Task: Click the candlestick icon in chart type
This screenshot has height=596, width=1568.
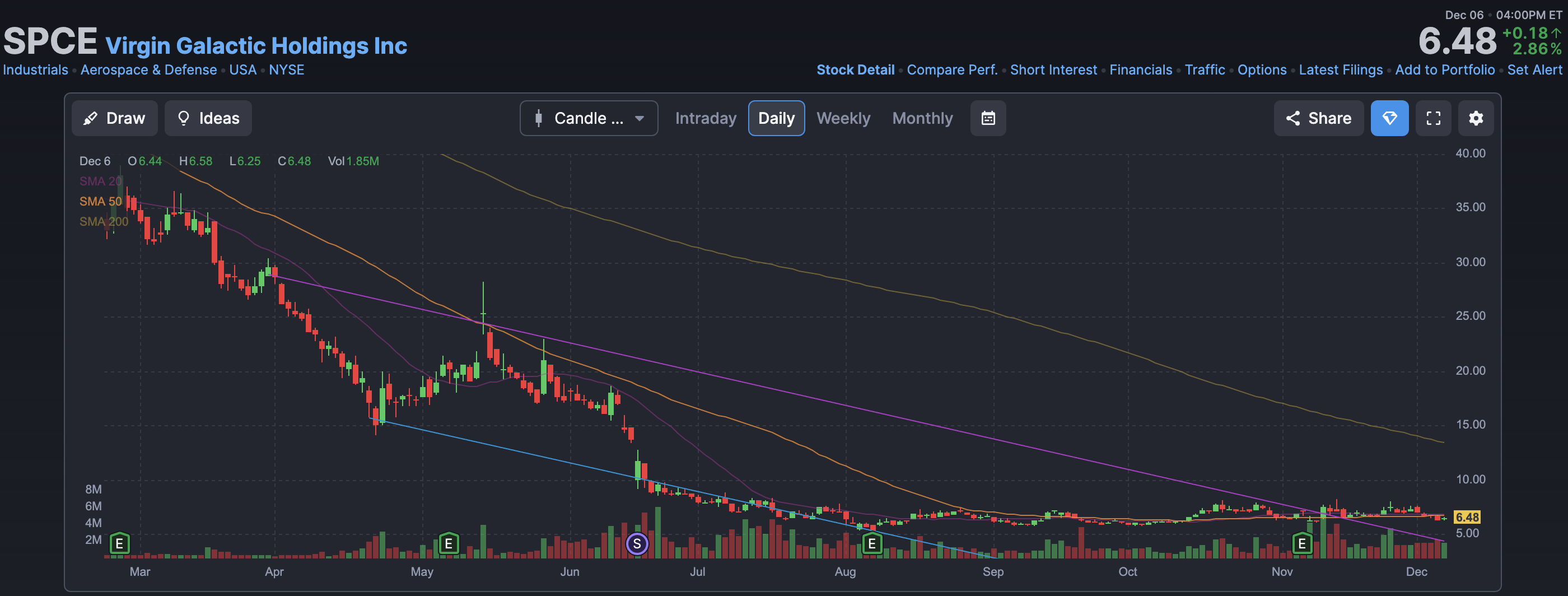Action: point(538,118)
